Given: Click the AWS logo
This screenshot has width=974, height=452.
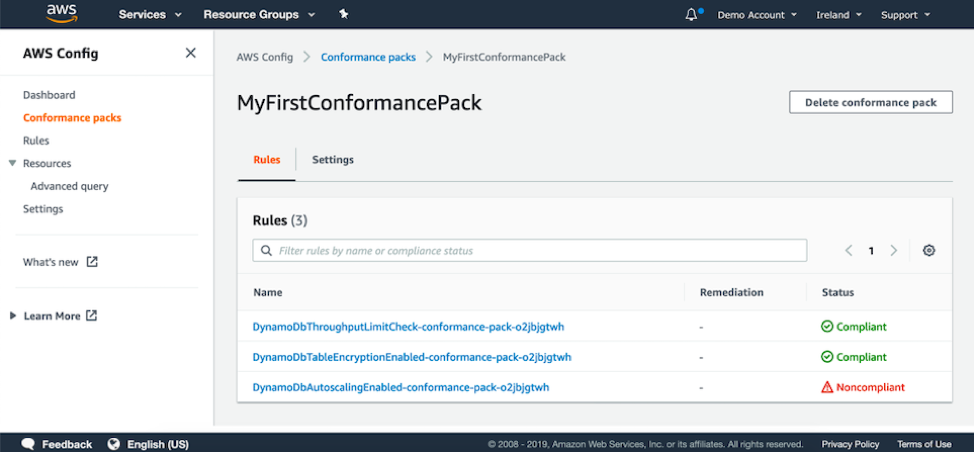Looking at the screenshot, I should point(60,14).
